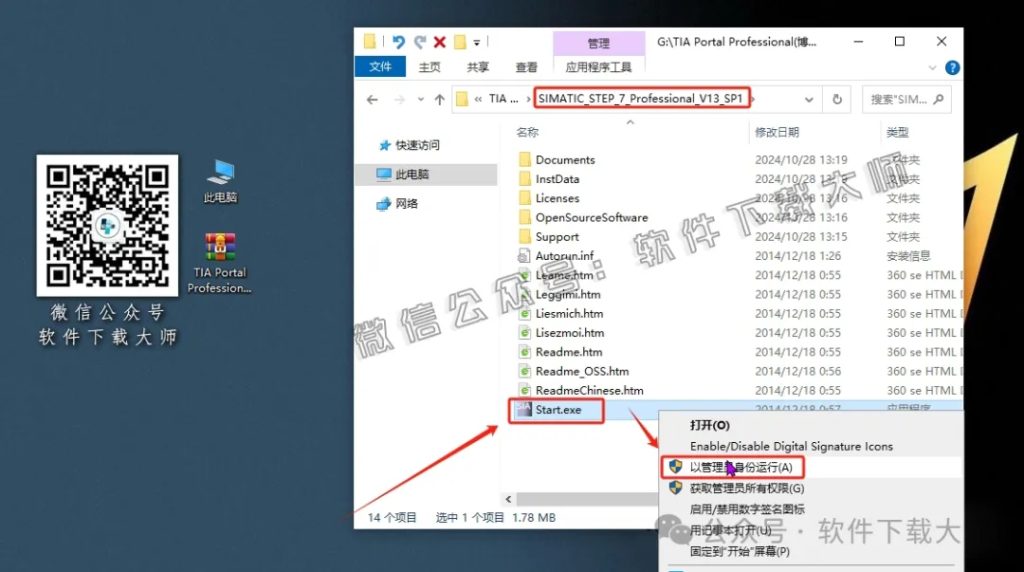
Task: Select the 管理 contextual tab header
Action: (598, 43)
